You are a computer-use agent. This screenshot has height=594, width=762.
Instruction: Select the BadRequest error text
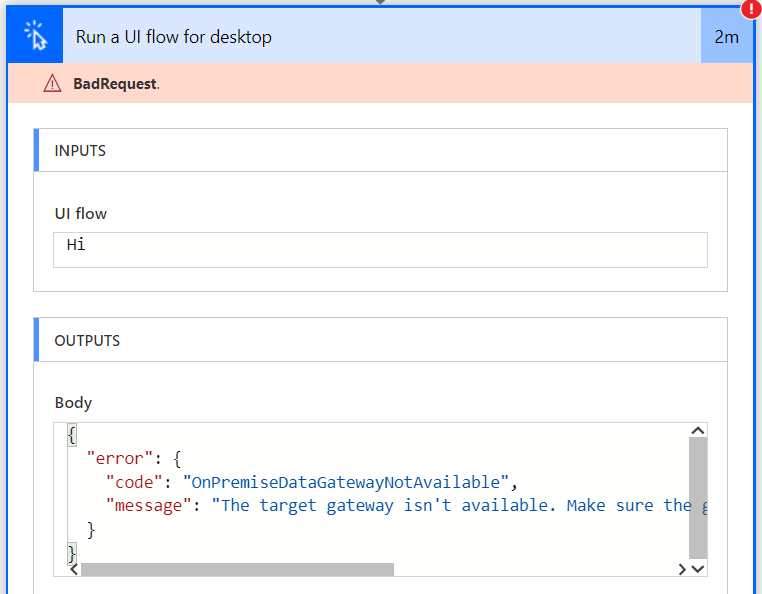pyautogui.click(x=116, y=84)
